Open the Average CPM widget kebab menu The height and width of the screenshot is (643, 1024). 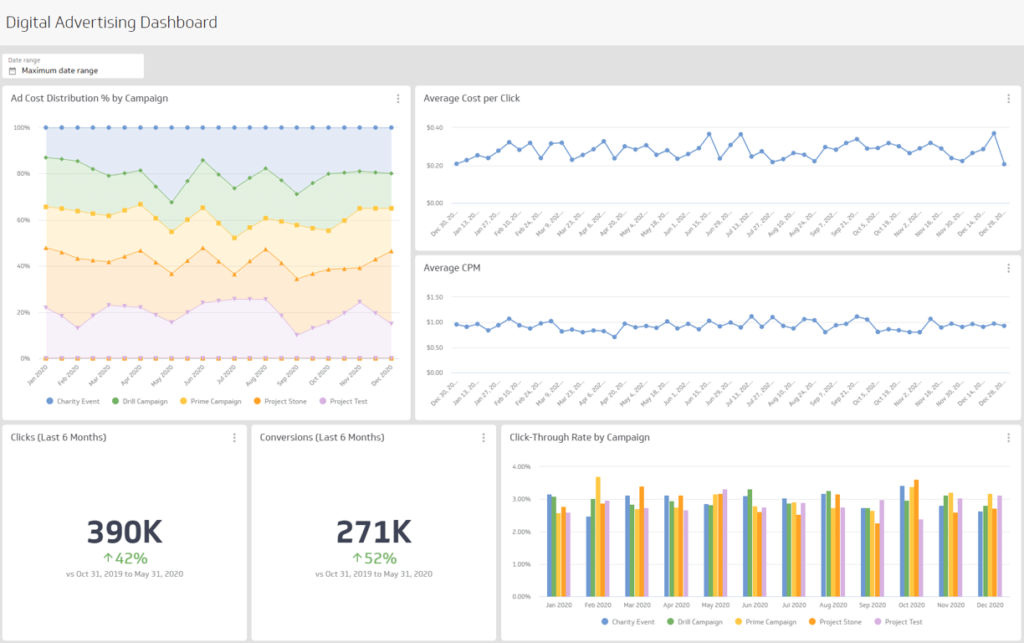coord(1008,268)
